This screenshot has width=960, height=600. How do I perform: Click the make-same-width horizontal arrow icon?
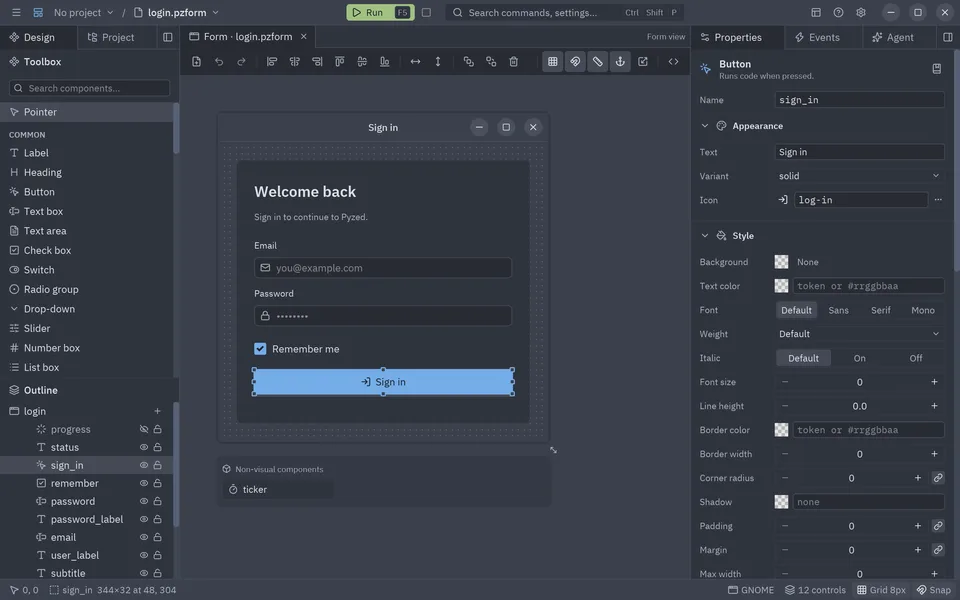[x=415, y=61]
